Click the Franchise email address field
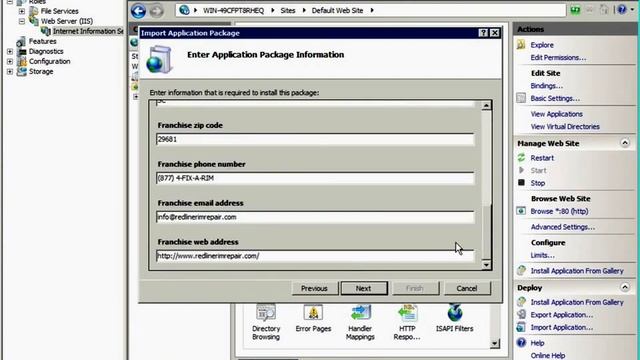The height and width of the screenshot is (360, 640). click(315, 217)
